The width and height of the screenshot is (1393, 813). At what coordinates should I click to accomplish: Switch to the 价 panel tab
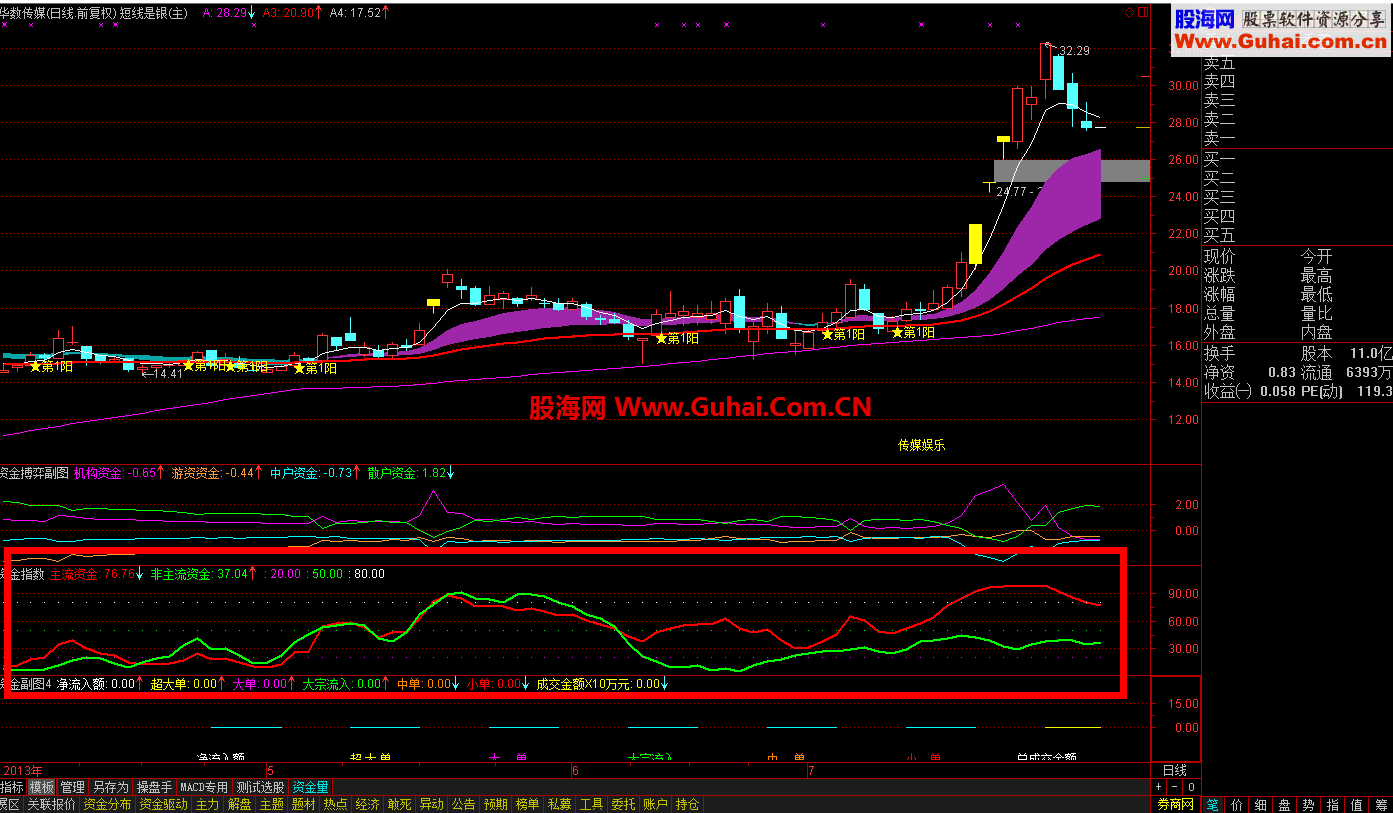click(1237, 804)
